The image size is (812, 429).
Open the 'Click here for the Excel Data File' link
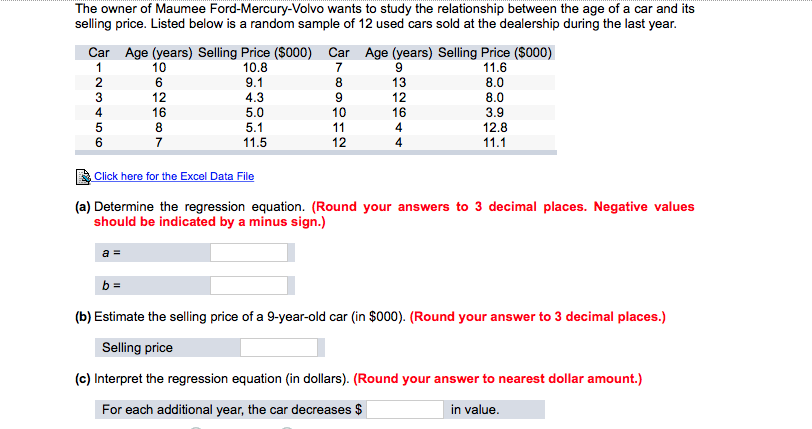tap(174, 176)
